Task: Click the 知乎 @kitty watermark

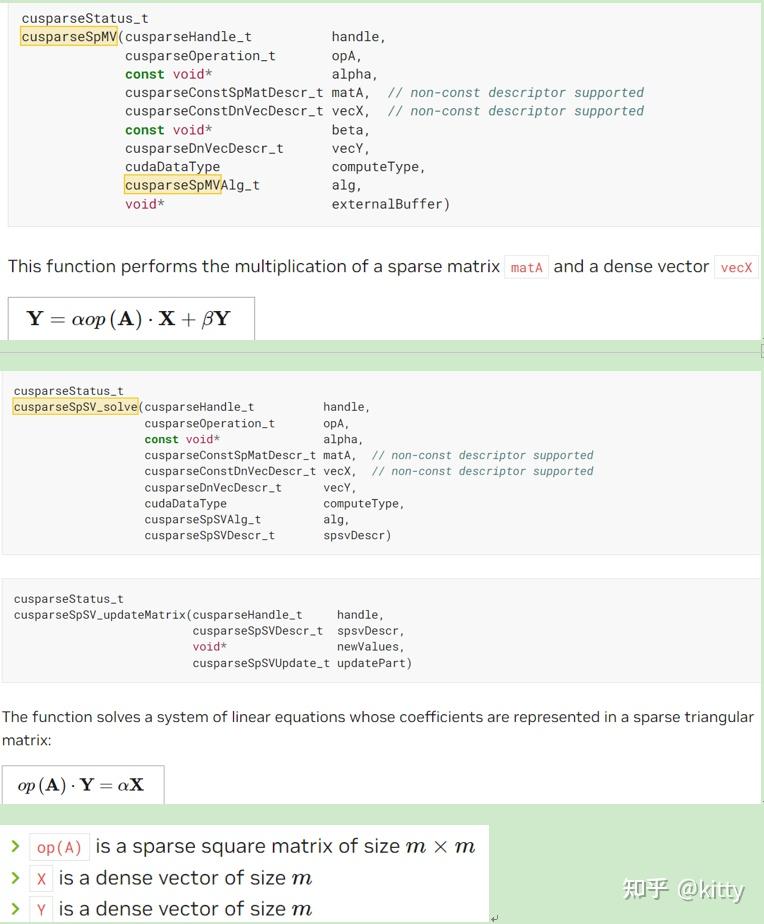Action: pos(683,889)
